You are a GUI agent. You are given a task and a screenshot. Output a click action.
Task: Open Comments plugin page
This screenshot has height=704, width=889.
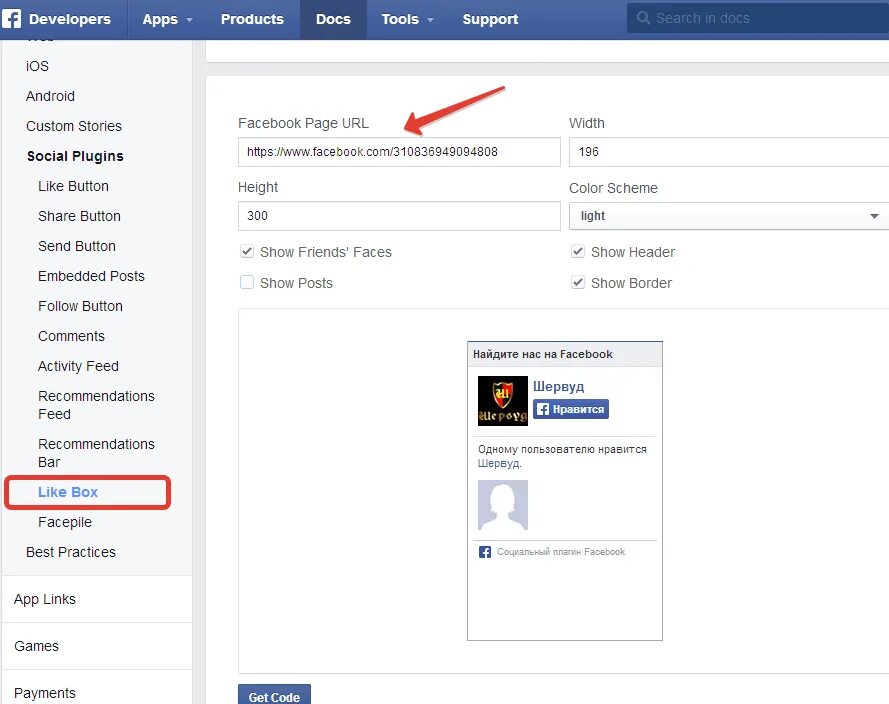(x=71, y=337)
